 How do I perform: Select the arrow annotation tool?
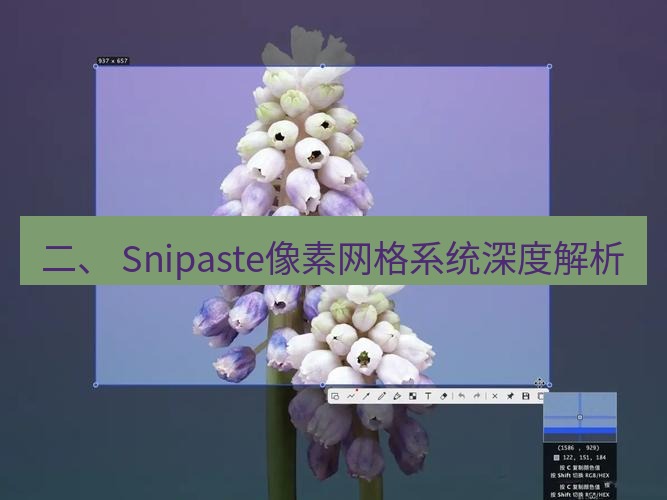click(366, 396)
